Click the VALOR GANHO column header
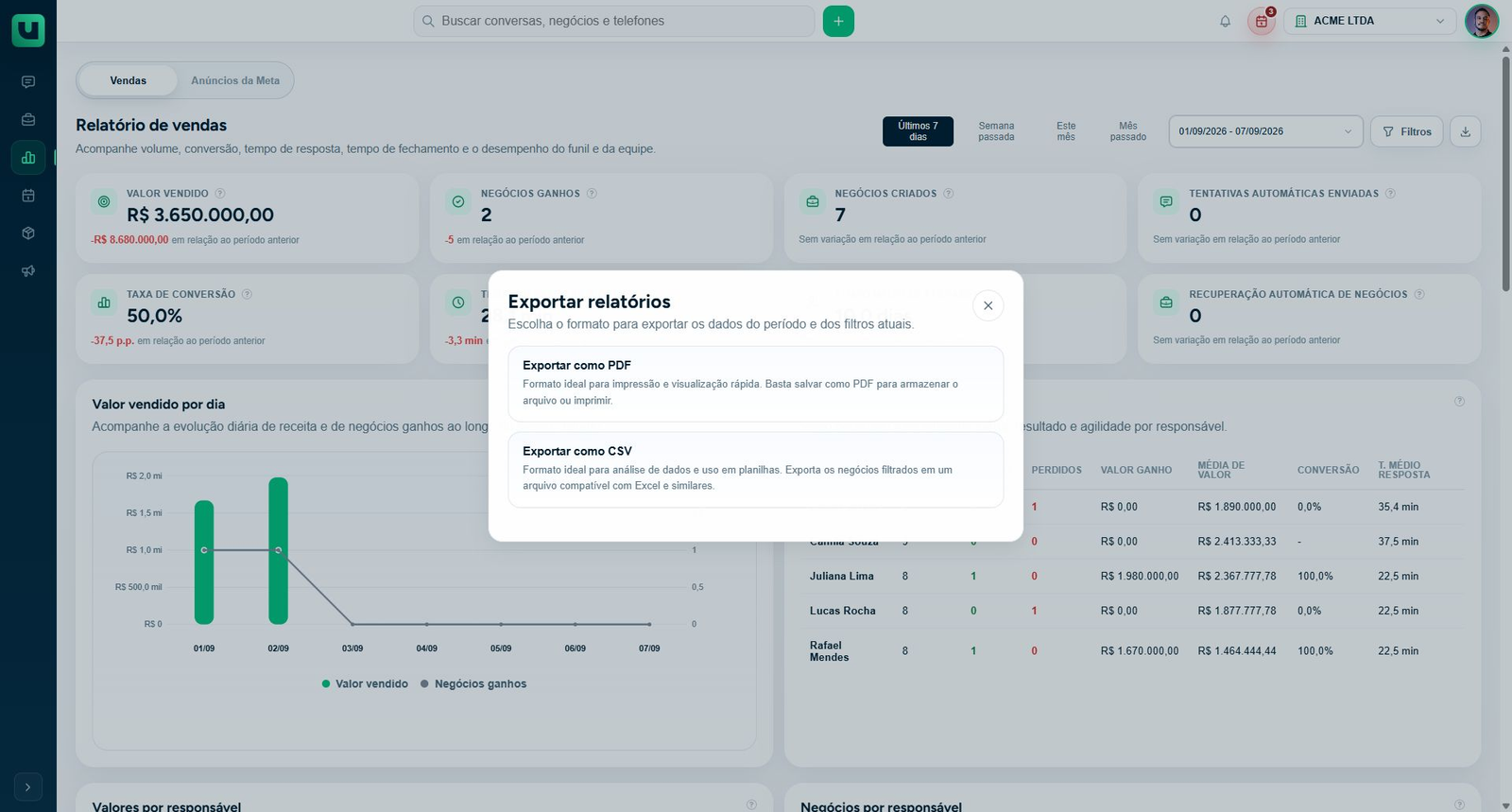This screenshot has height=812, width=1512. [1136, 470]
